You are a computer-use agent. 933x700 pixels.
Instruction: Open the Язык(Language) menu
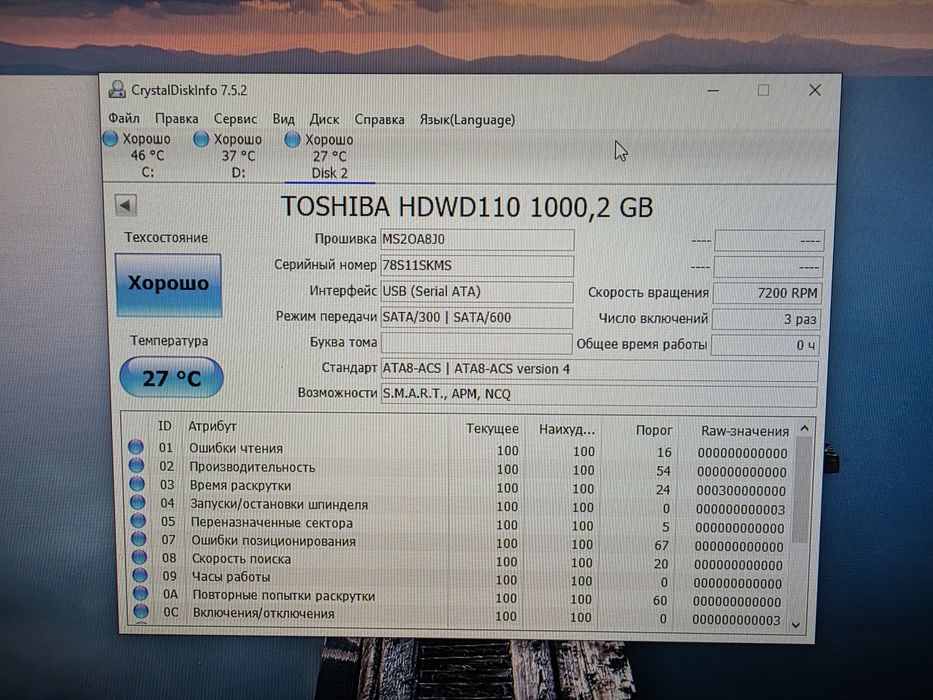click(467, 120)
